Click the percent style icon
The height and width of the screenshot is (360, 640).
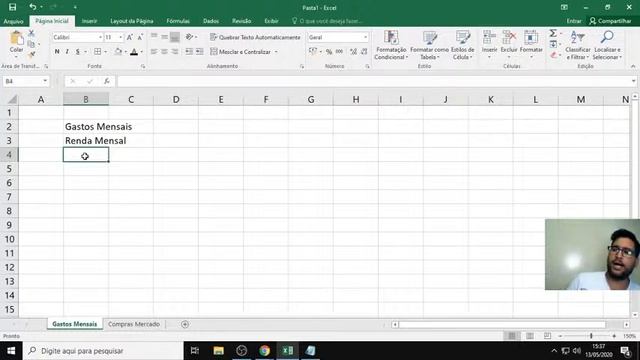pyautogui.click(x=329, y=52)
